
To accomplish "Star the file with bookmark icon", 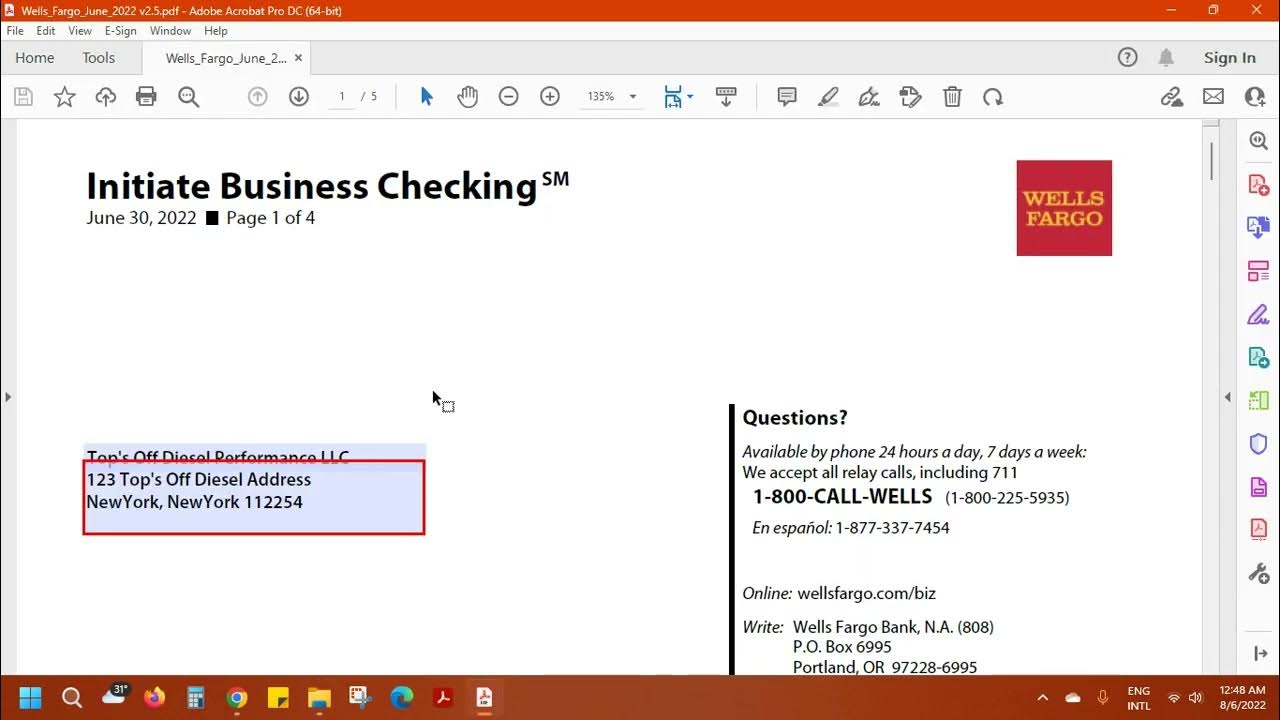I will [x=64, y=97].
